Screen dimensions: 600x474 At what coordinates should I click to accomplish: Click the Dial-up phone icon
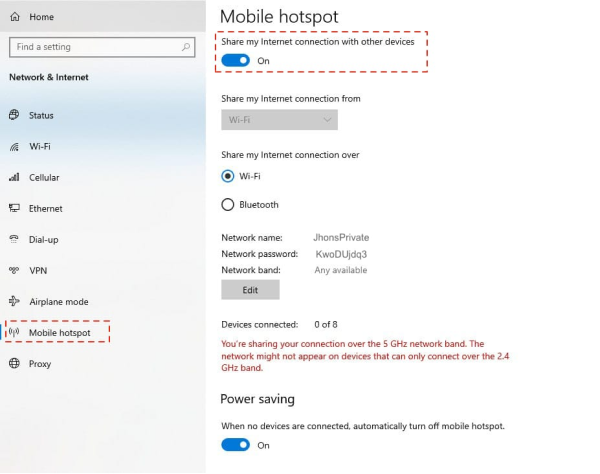tap(14, 239)
